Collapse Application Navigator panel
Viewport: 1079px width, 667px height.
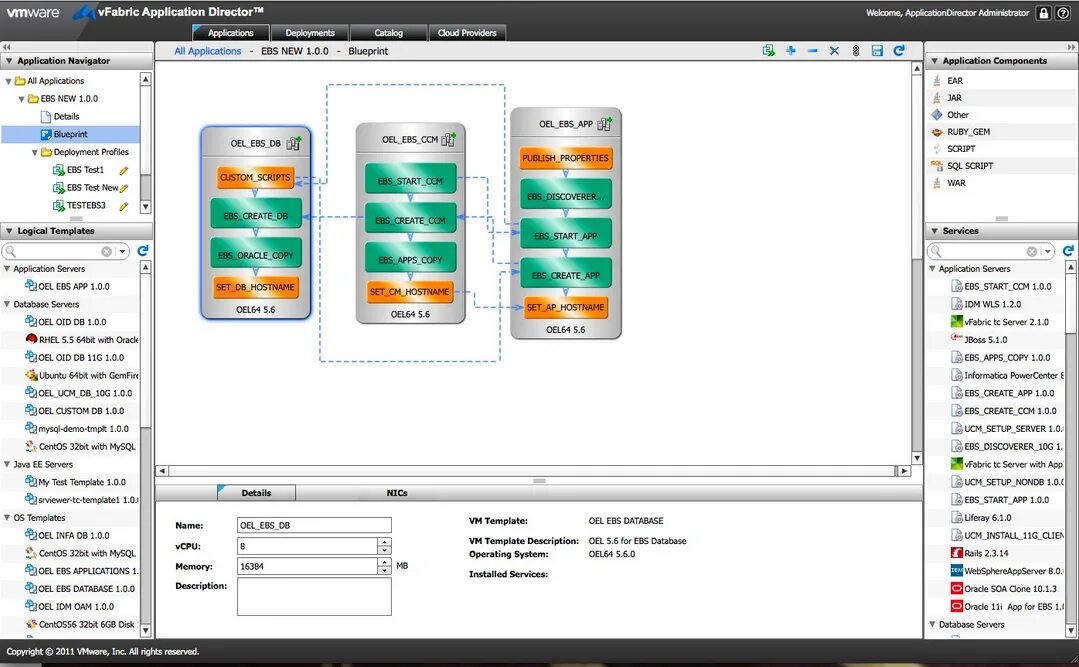tap(9, 61)
